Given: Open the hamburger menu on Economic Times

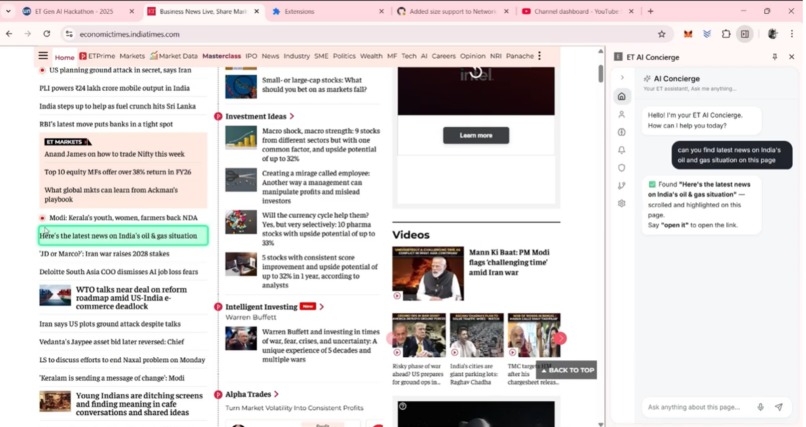Looking at the screenshot, I should coord(43,55).
